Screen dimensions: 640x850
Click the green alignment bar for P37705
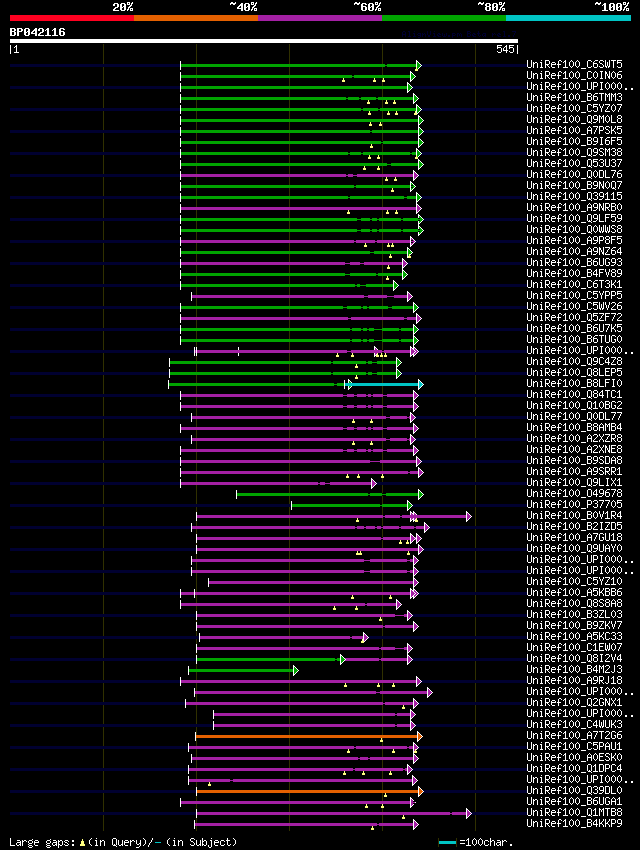350,505
